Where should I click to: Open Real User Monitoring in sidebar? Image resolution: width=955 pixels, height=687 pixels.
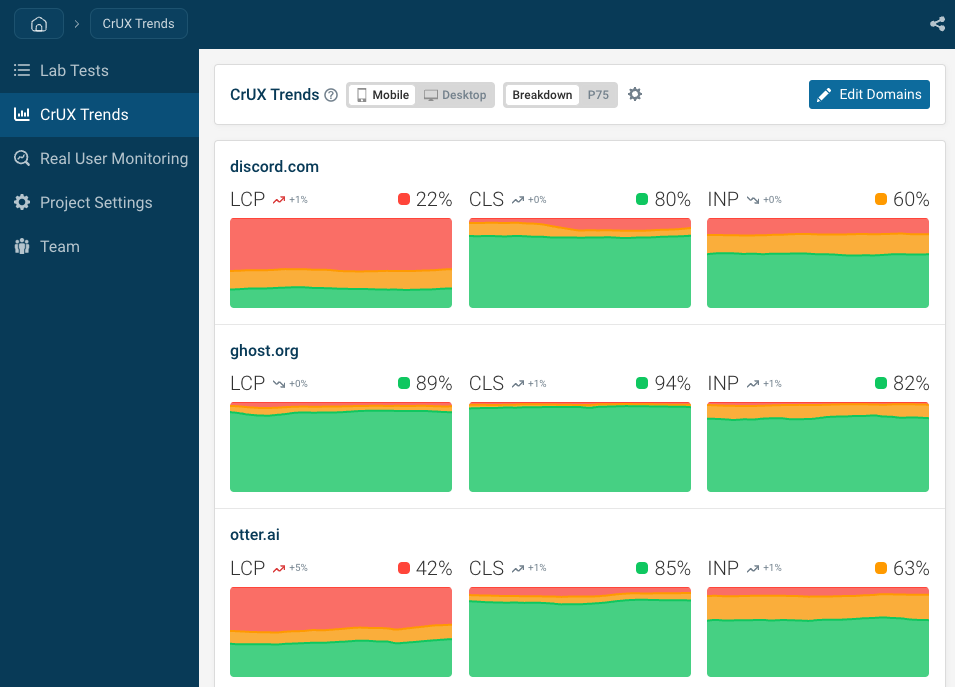(99, 158)
